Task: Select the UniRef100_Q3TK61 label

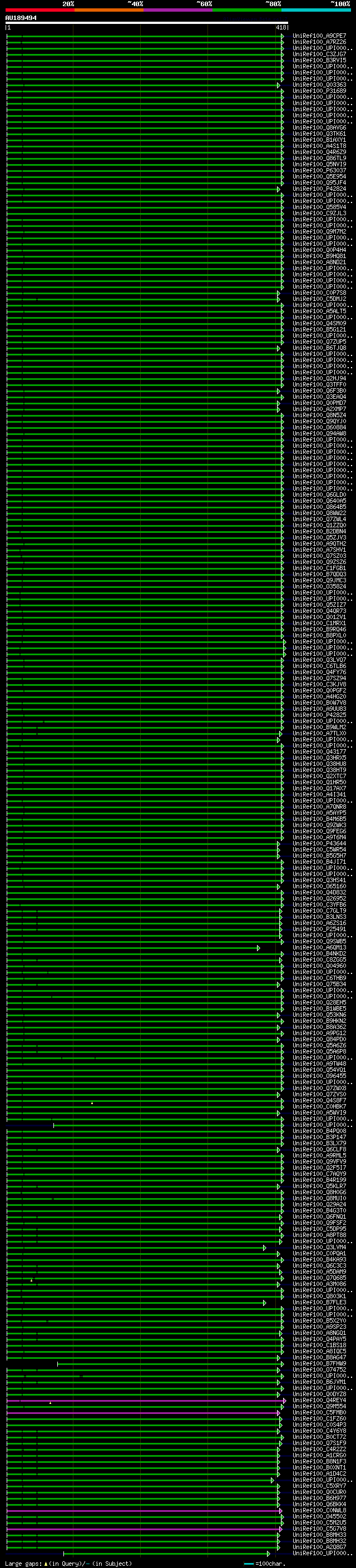Action: coord(319,134)
